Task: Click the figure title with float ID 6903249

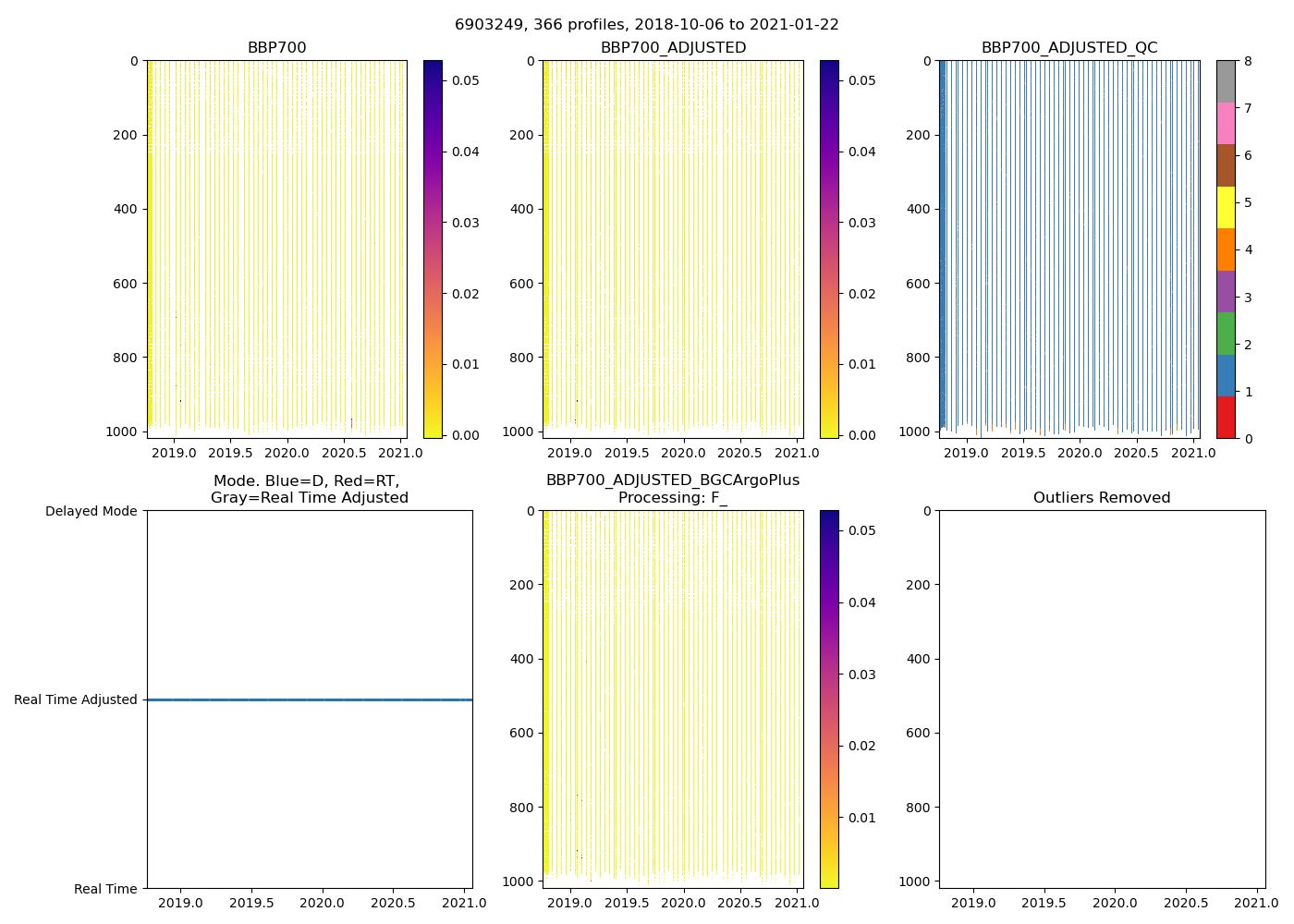Action: click(646, 25)
